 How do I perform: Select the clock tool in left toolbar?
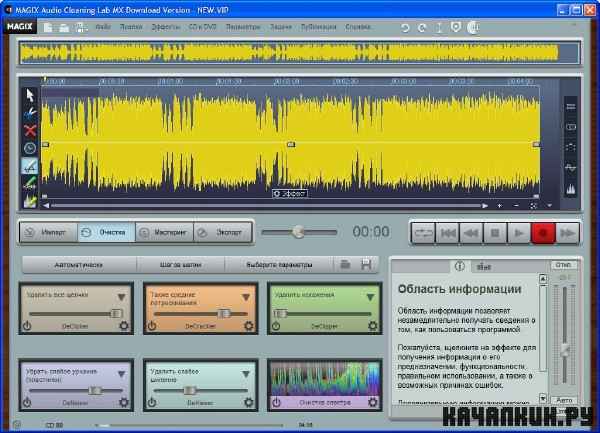click(30, 148)
